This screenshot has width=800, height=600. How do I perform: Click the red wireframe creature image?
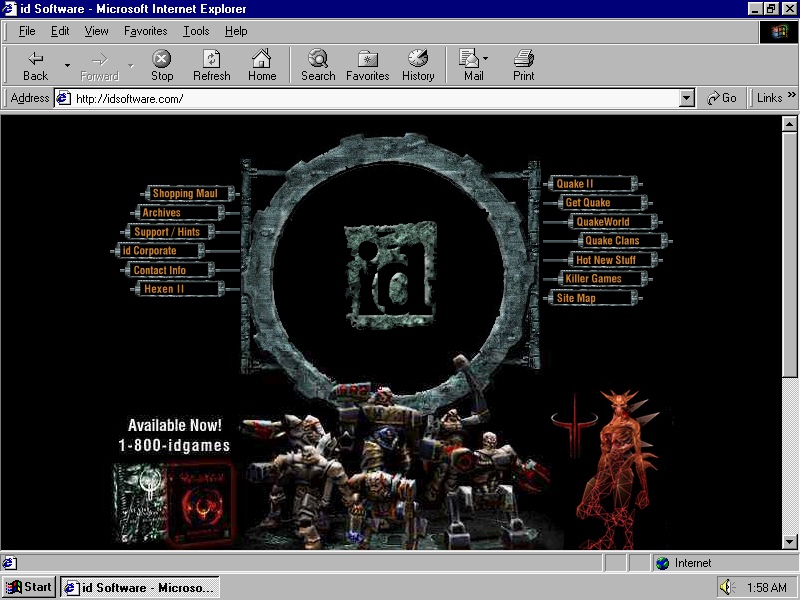click(617, 469)
